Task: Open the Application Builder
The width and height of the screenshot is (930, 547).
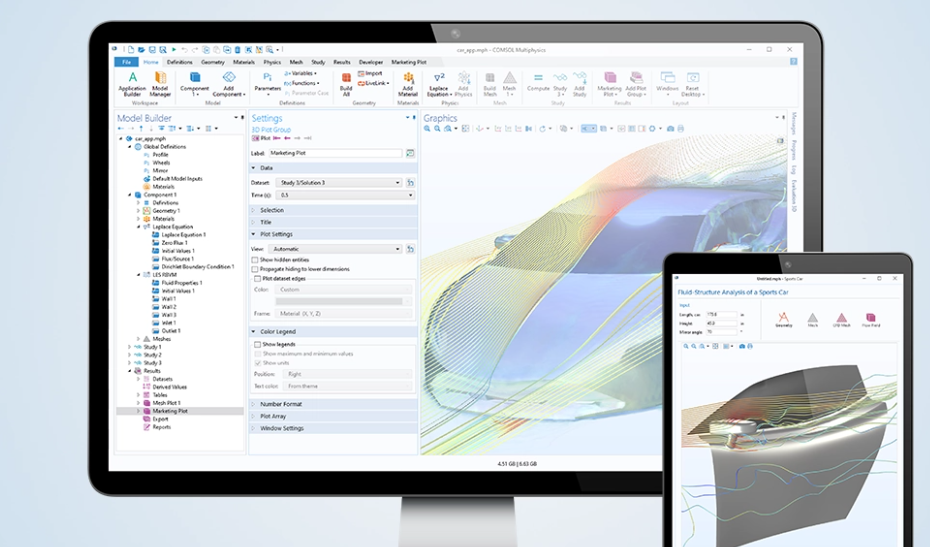Action: click(132, 84)
